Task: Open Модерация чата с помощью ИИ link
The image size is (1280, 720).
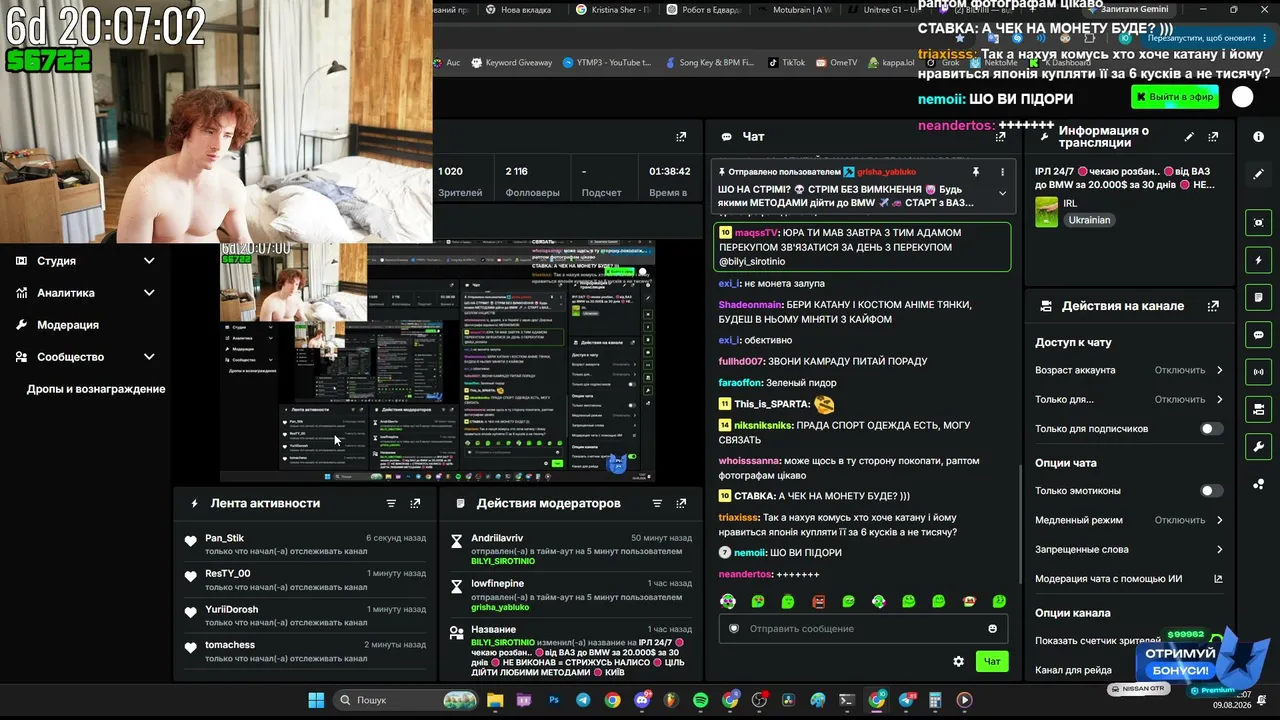Action: tap(1129, 579)
